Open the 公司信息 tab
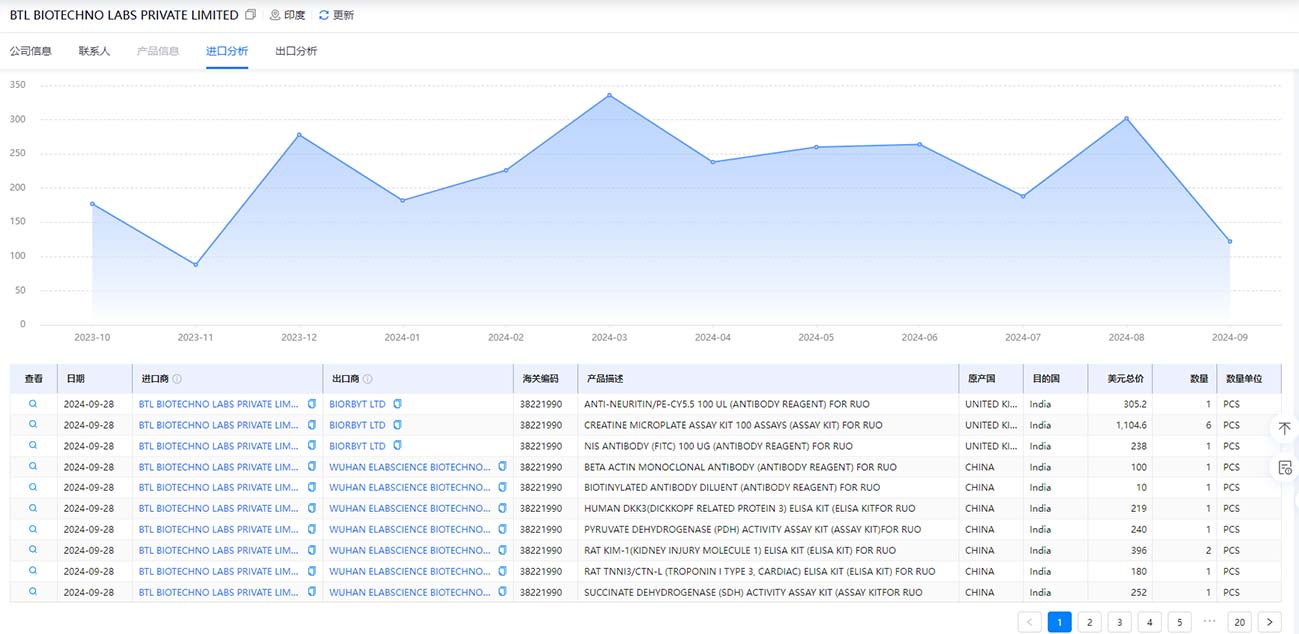The height and width of the screenshot is (634, 1299). (x=30, y=51)
